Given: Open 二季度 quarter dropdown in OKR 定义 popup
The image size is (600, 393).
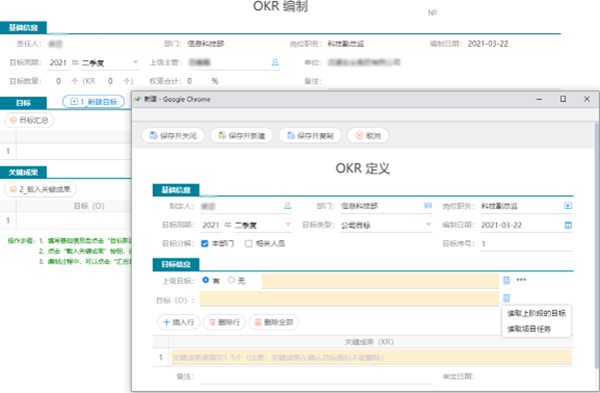Looking at the screenshot, I should pyautogui.click(x=263, y=225).
